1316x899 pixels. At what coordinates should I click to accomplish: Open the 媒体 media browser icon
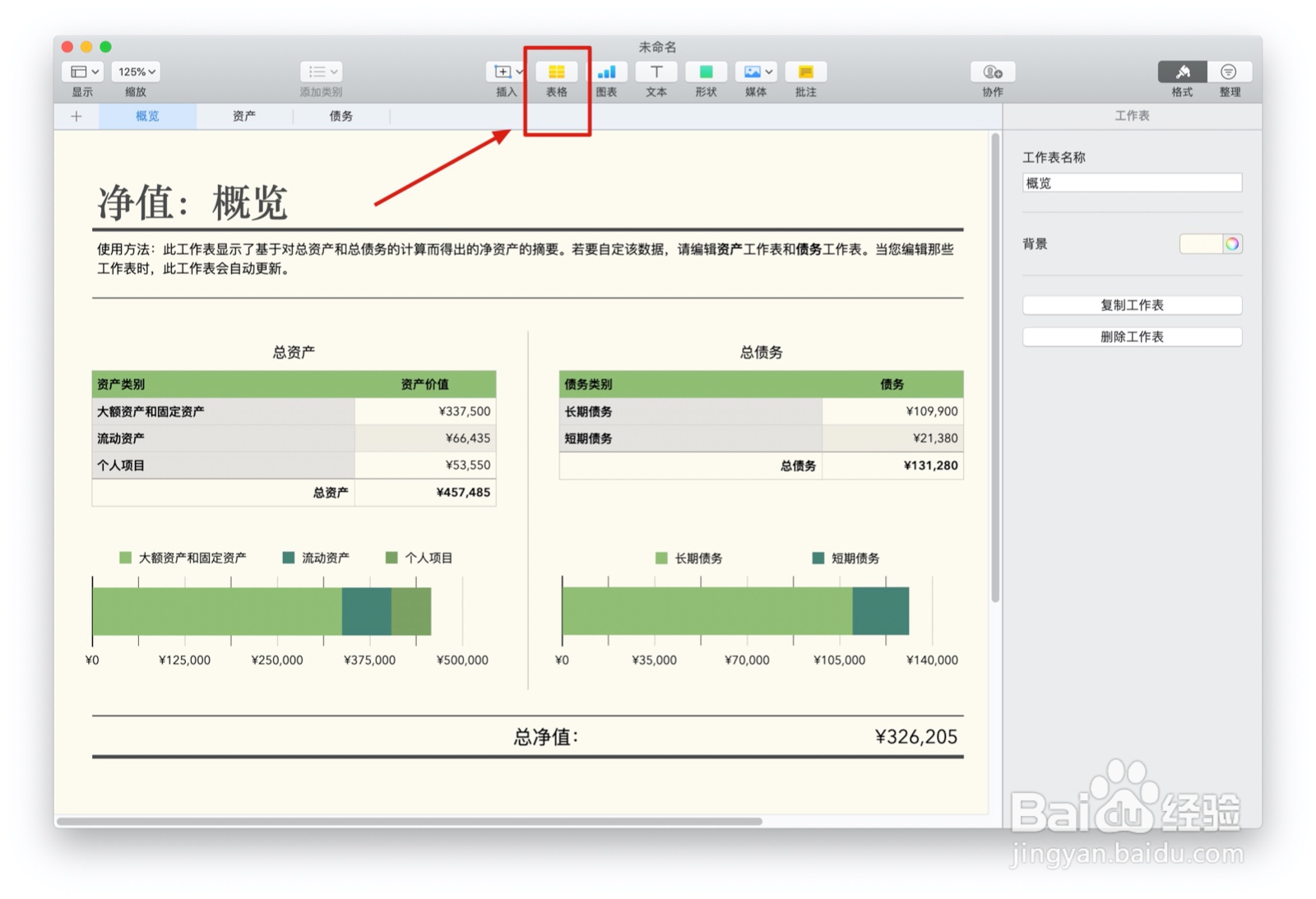pyautogui.click(x=750, y=72)
